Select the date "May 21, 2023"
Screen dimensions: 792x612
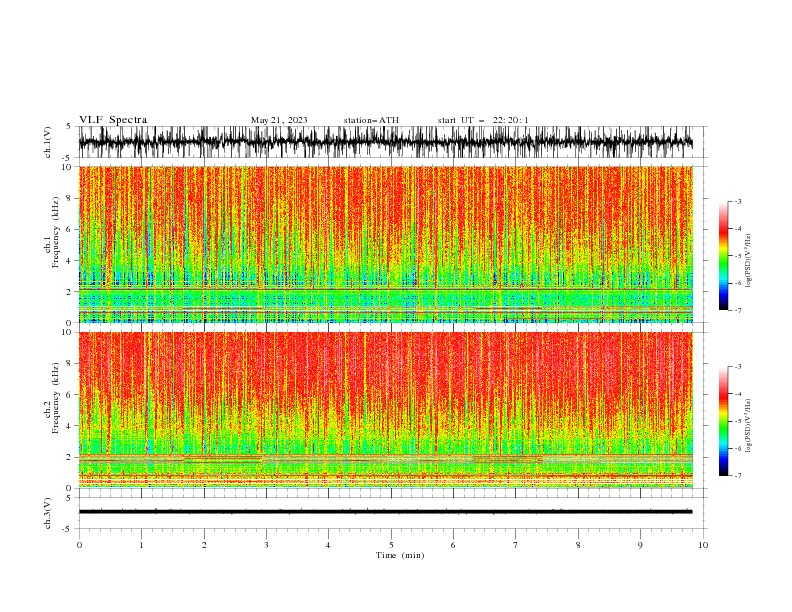point(279,120)
